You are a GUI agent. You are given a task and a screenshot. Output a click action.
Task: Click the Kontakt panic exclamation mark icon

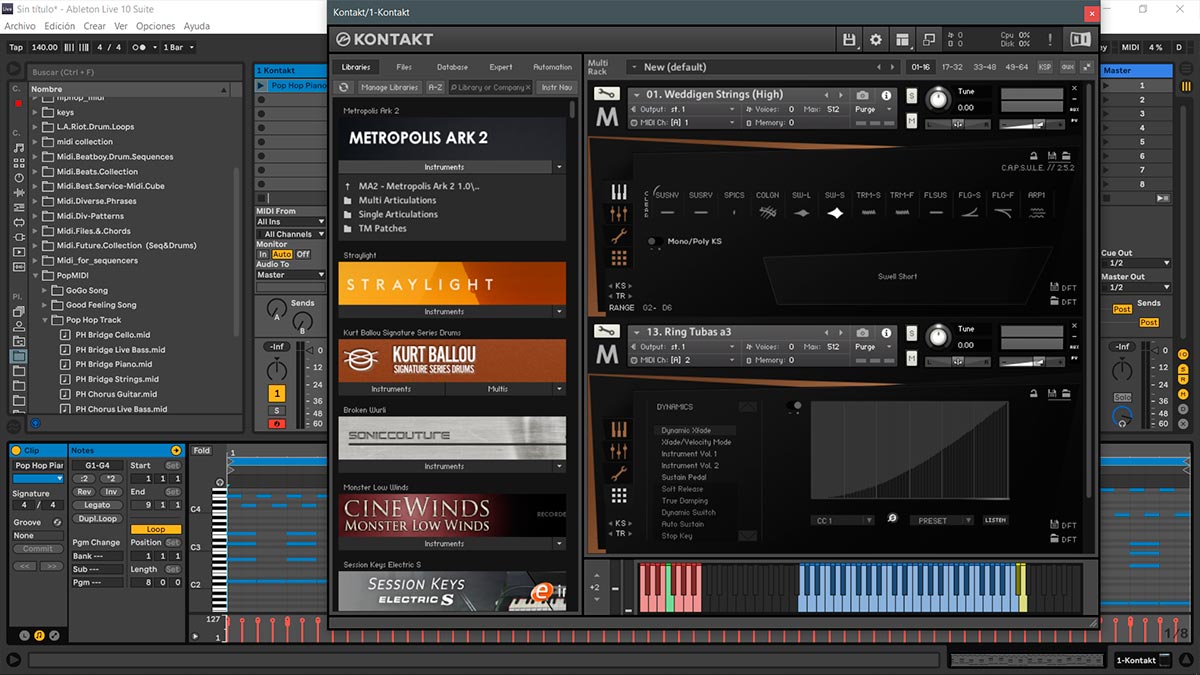coord(1050,39)
